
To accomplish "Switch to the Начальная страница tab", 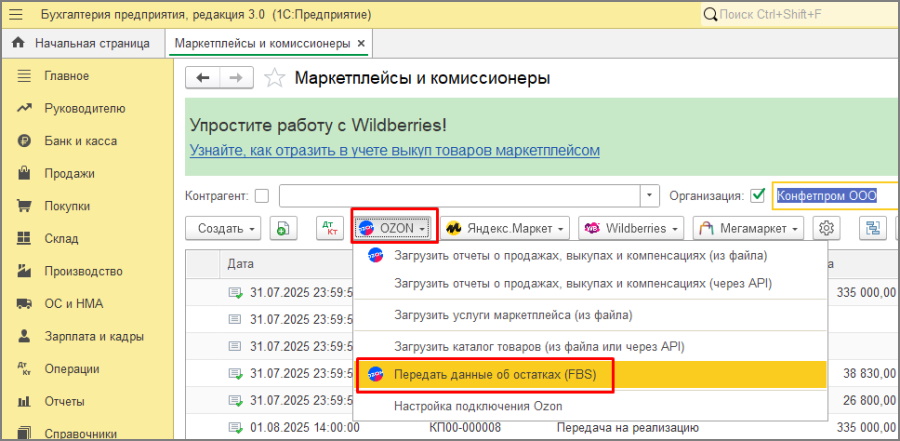I will point(83,44).
